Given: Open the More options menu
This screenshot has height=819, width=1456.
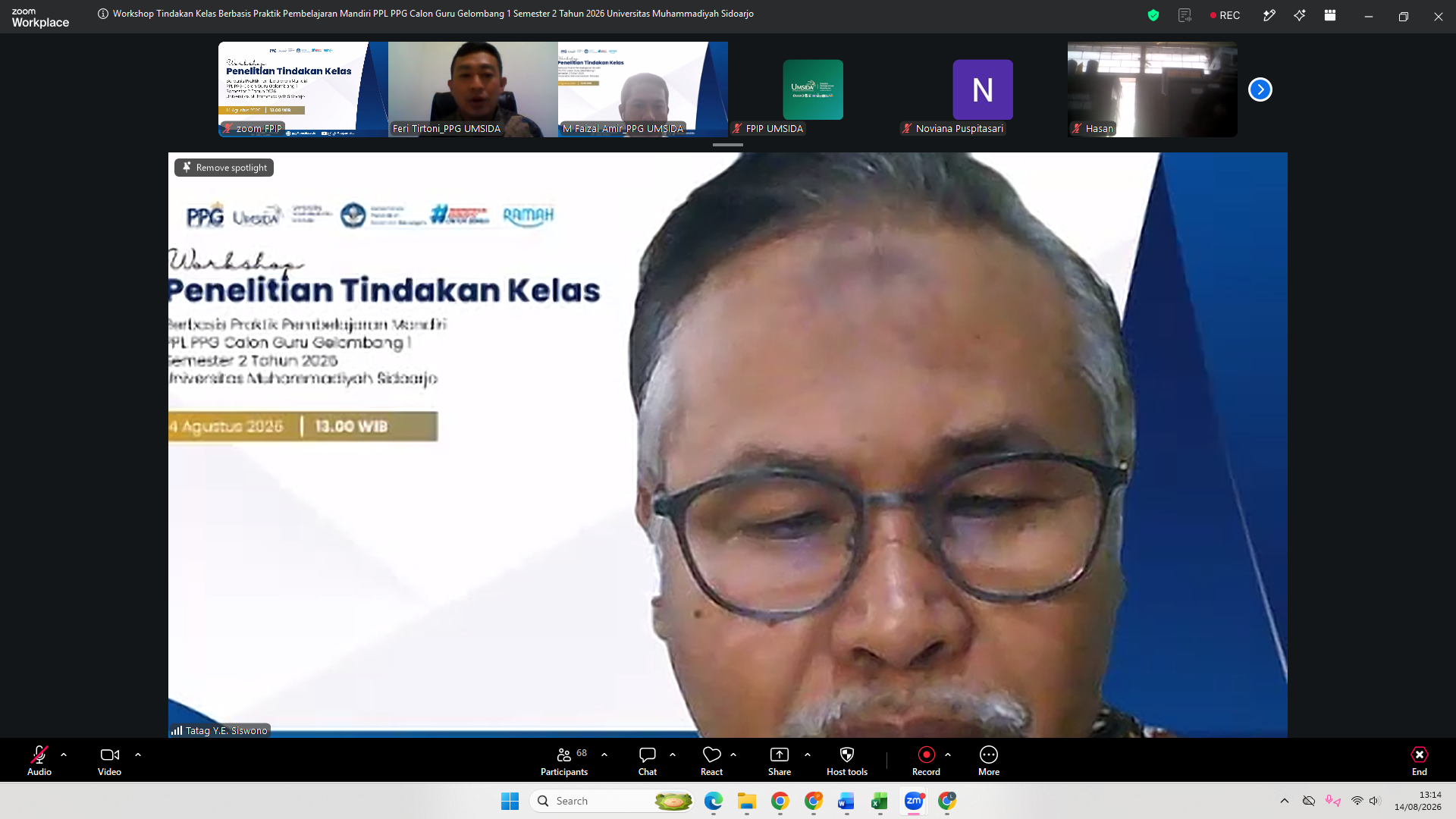Looking at the screenshot, I should tap(989, 761).
